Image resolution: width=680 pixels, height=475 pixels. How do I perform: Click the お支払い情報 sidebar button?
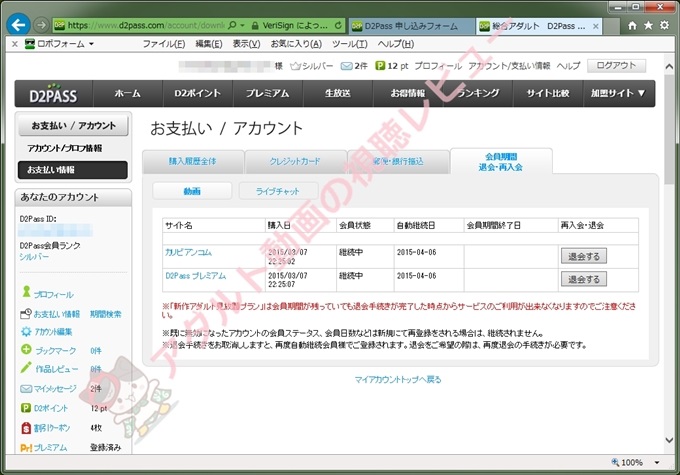(73, 170)
